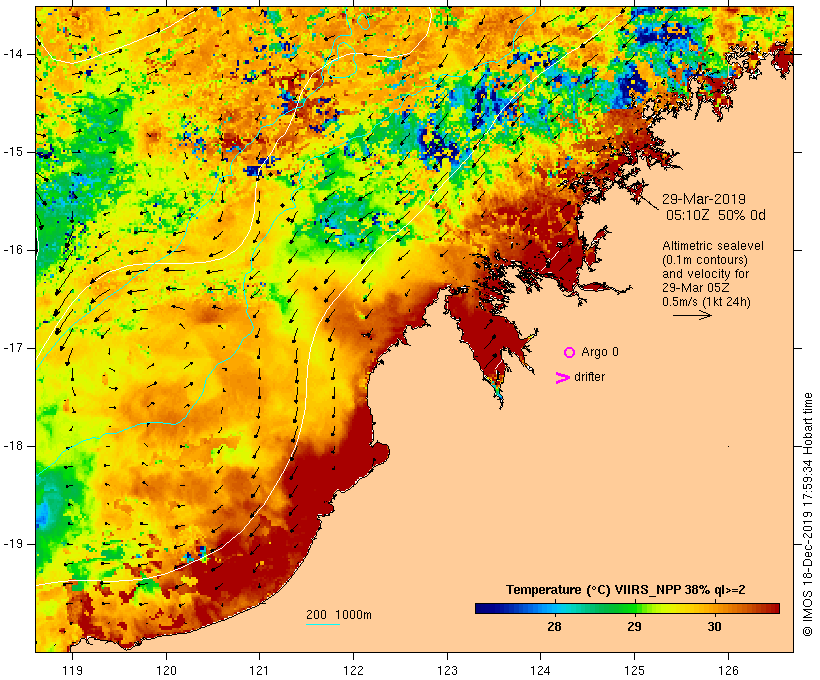Click the 'Argo 0' legend label
Screen dimensions: 820x680
tap(600, 352)
